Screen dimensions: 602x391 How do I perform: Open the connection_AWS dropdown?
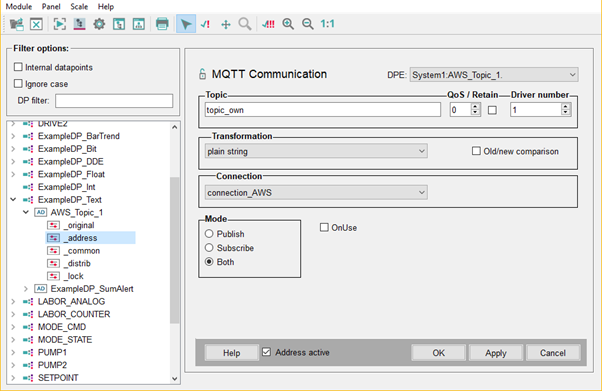coord(316,192)
